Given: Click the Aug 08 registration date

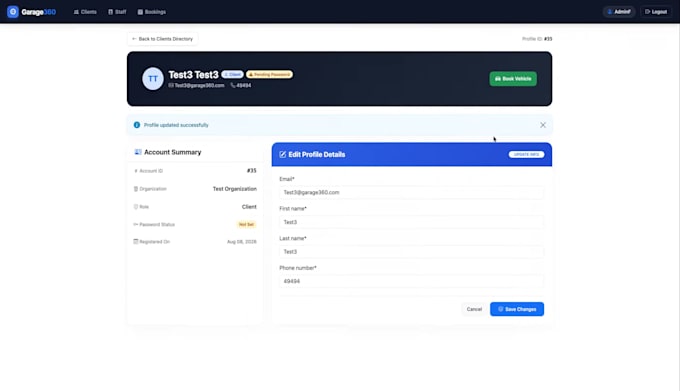Looking at the screenshot, I should click(242, 242).
